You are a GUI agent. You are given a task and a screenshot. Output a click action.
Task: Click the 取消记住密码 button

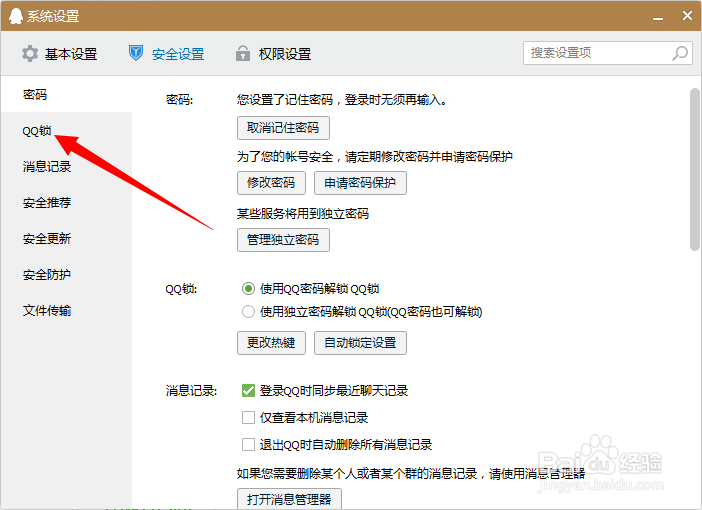(x=283, y=128)
